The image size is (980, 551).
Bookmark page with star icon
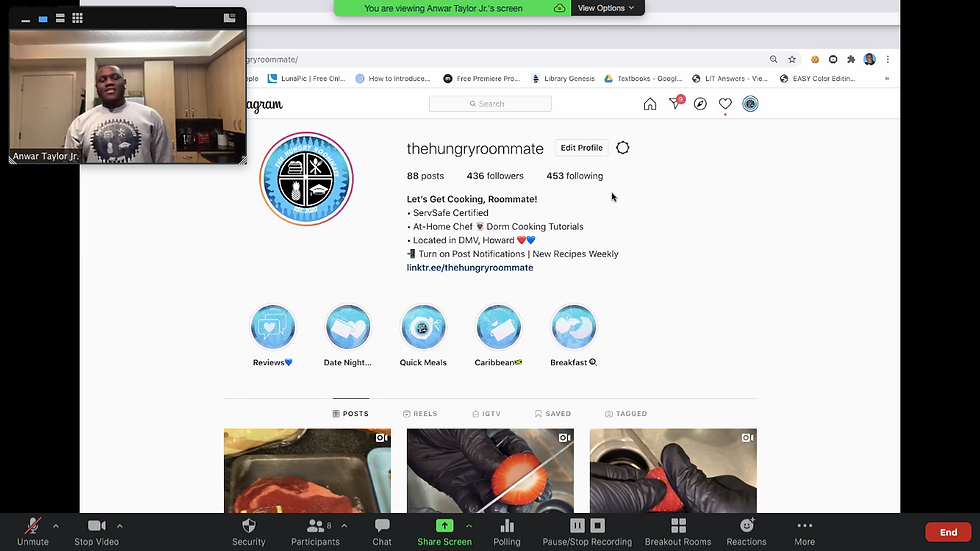pyautogui.click(x=792, y=59)
